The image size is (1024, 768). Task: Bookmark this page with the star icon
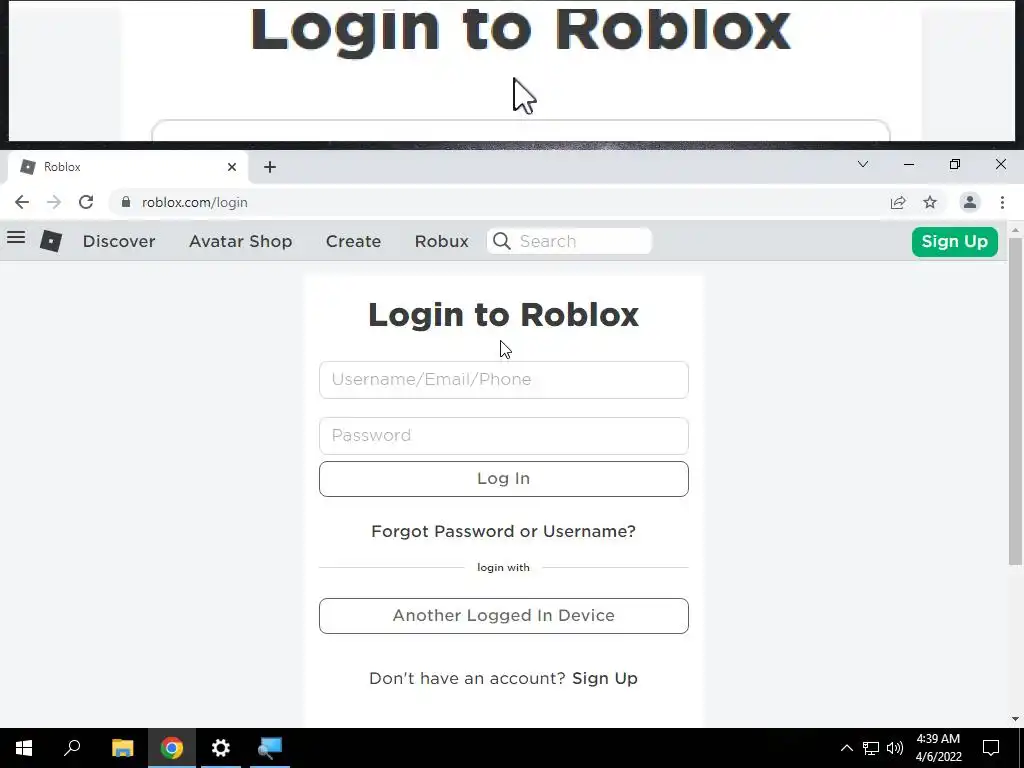pos(930,202)
